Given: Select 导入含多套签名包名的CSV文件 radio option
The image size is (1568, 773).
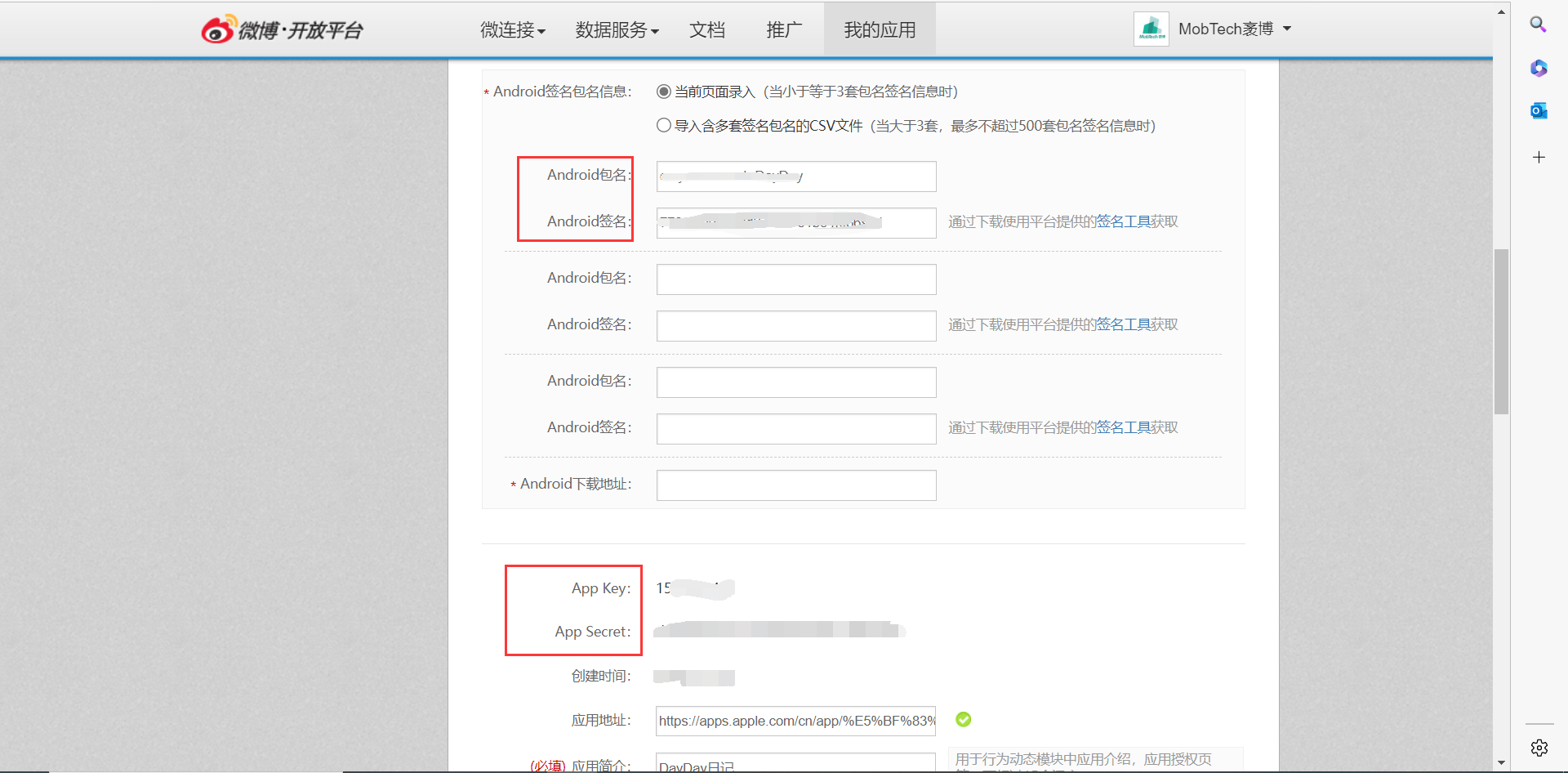Looking at the screenshot, I should (x=664, y=125).
